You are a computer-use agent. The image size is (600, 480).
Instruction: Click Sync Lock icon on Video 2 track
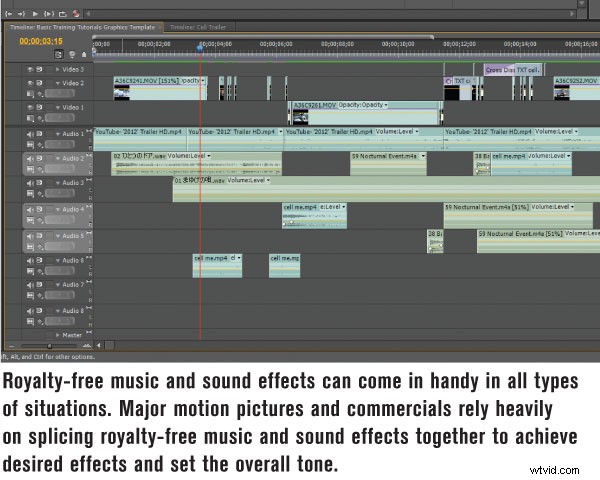tap(39, 83)
